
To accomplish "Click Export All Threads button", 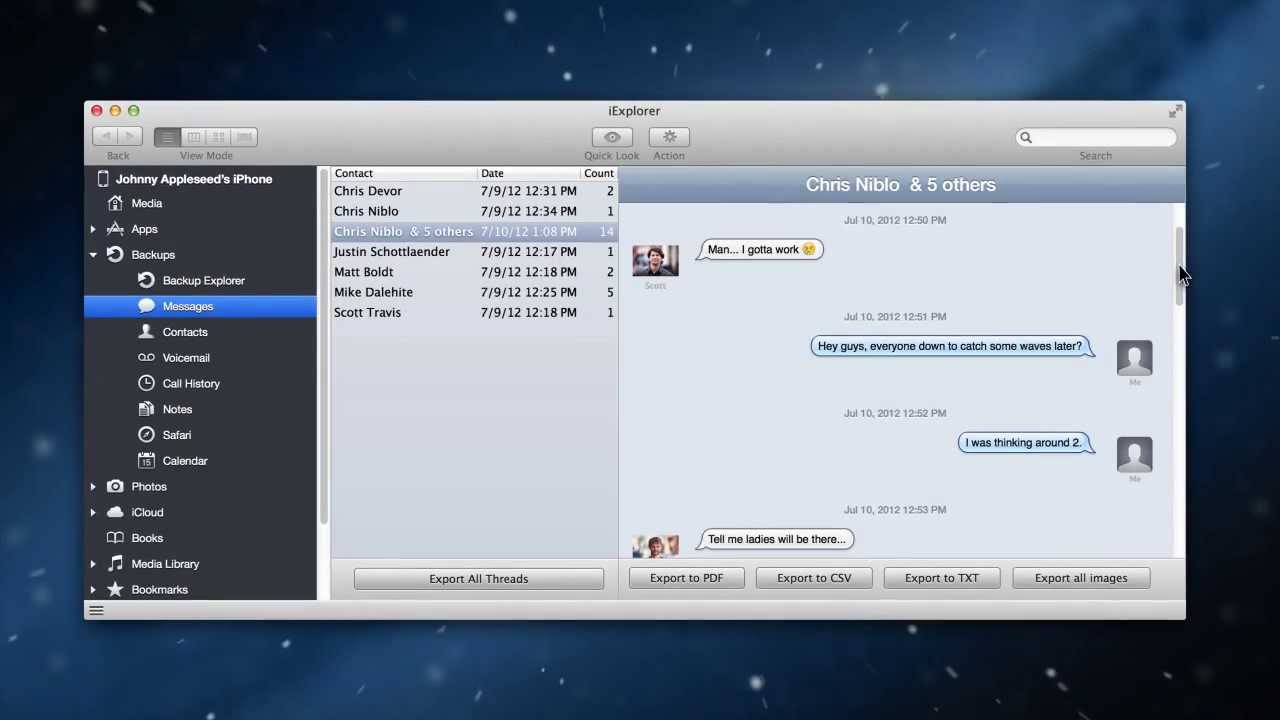I will (x=479, y=579).
